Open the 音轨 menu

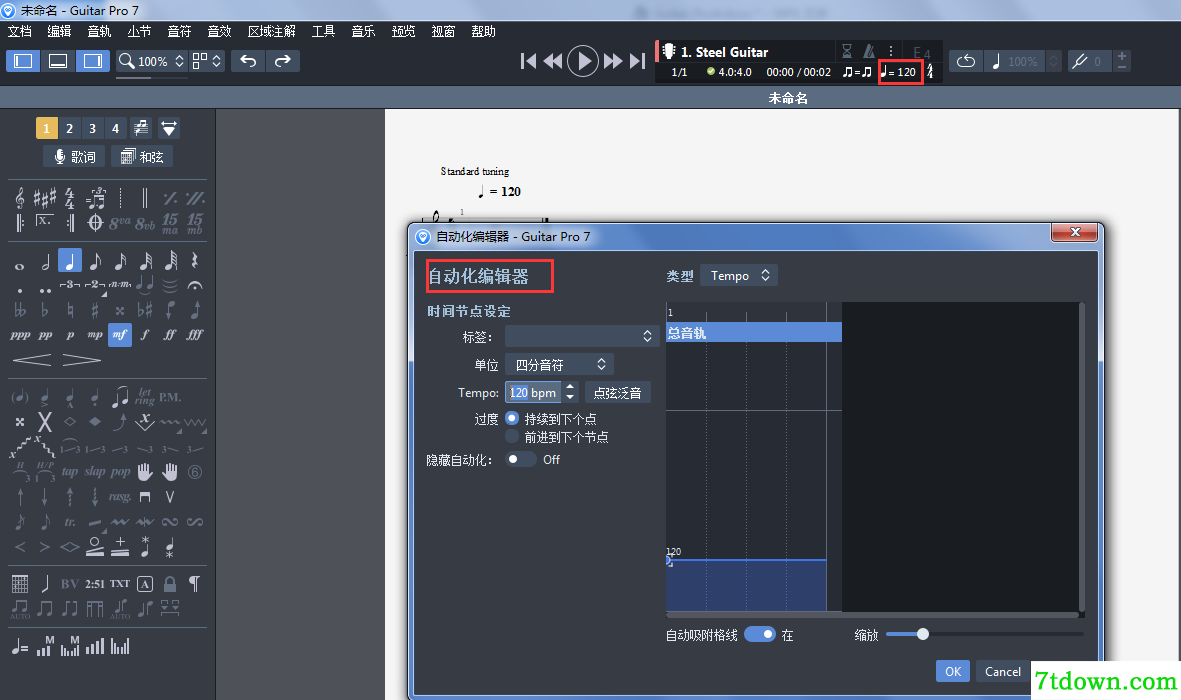pyautogui.click(x=99, y=31)
